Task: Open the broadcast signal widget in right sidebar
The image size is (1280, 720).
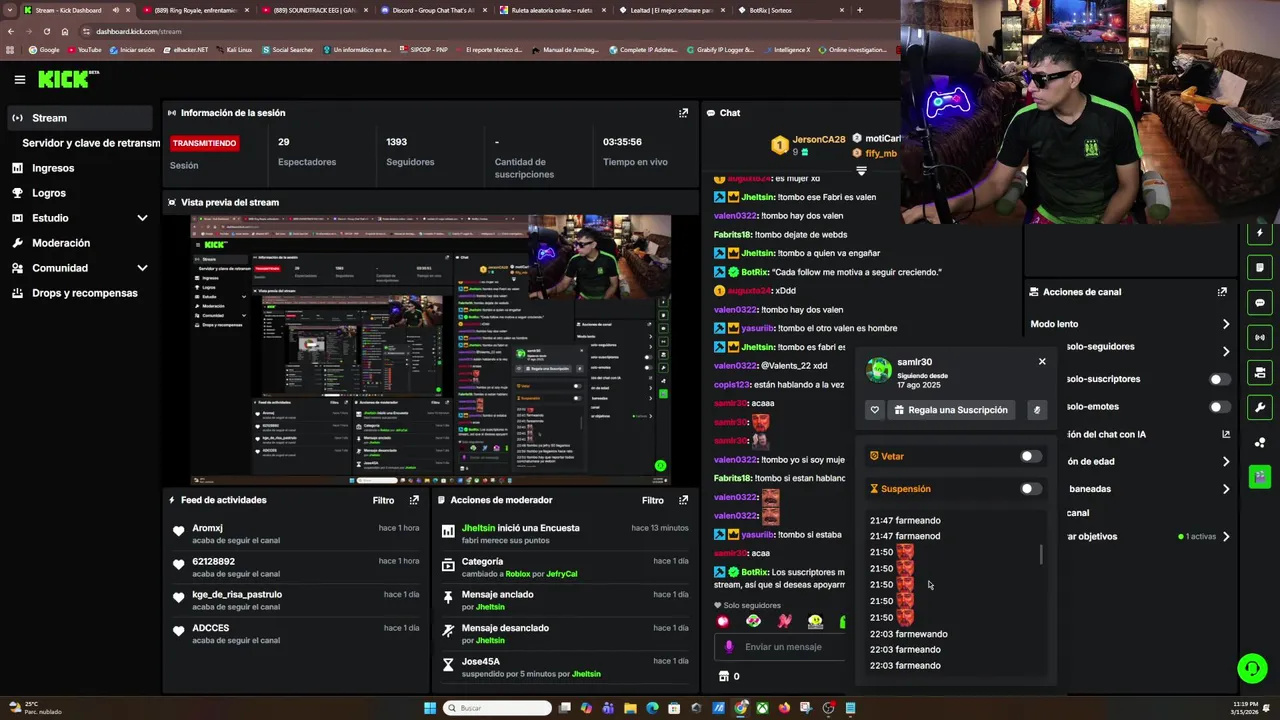Action: 1259,338
